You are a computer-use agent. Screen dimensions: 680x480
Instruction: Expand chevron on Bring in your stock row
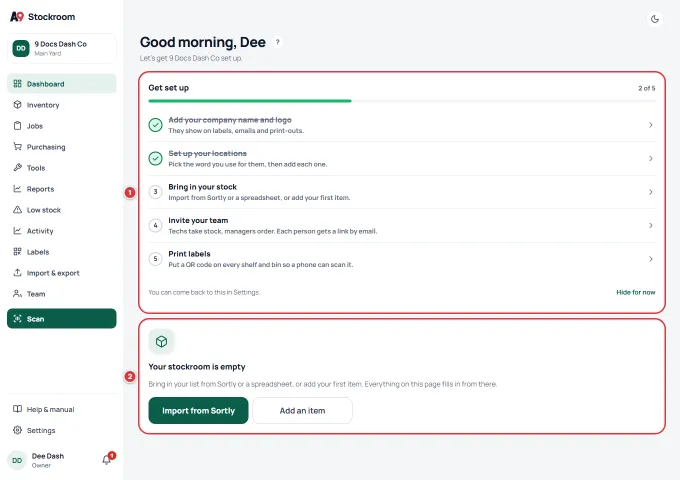(651, 192)
